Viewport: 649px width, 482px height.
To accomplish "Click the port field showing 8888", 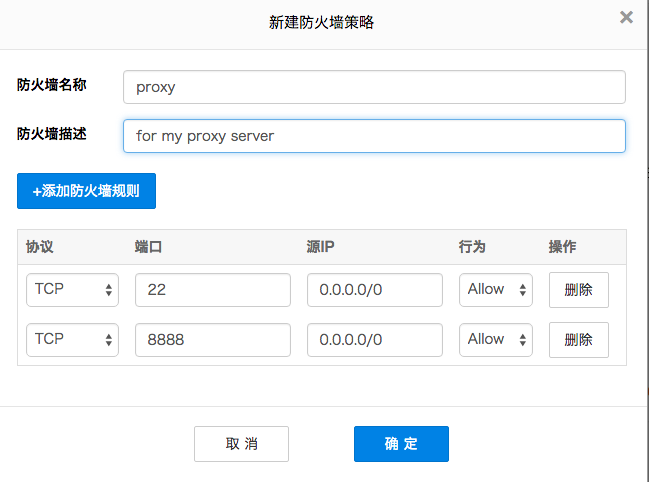I will click(x=213, y=340).
